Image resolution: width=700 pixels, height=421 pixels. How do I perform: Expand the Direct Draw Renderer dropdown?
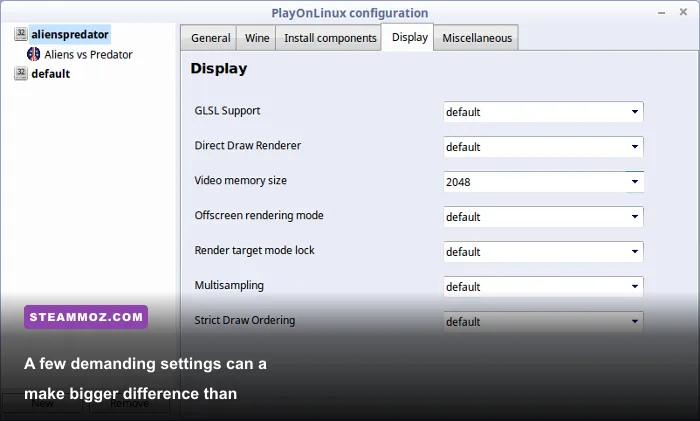pos(543,146)
